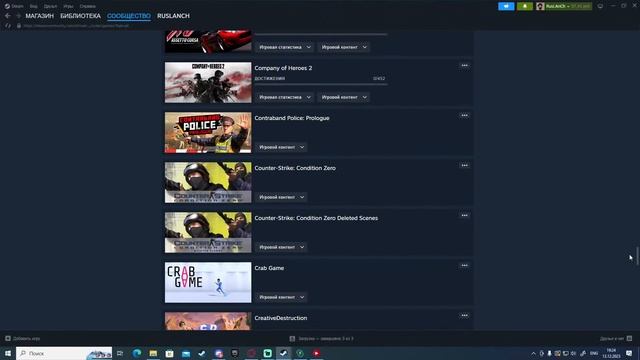This screenshot has height=360, width=640.
Task: Open three-dots menu for Crab Game
Action: tap(464, 265)
